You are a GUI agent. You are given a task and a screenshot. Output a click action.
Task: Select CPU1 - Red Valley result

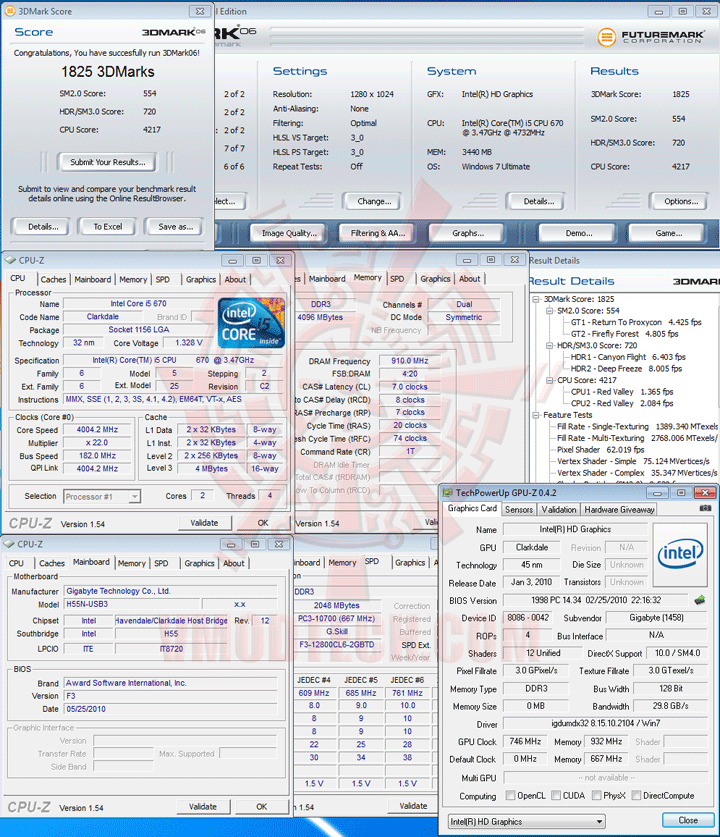[x=622, y=392]
